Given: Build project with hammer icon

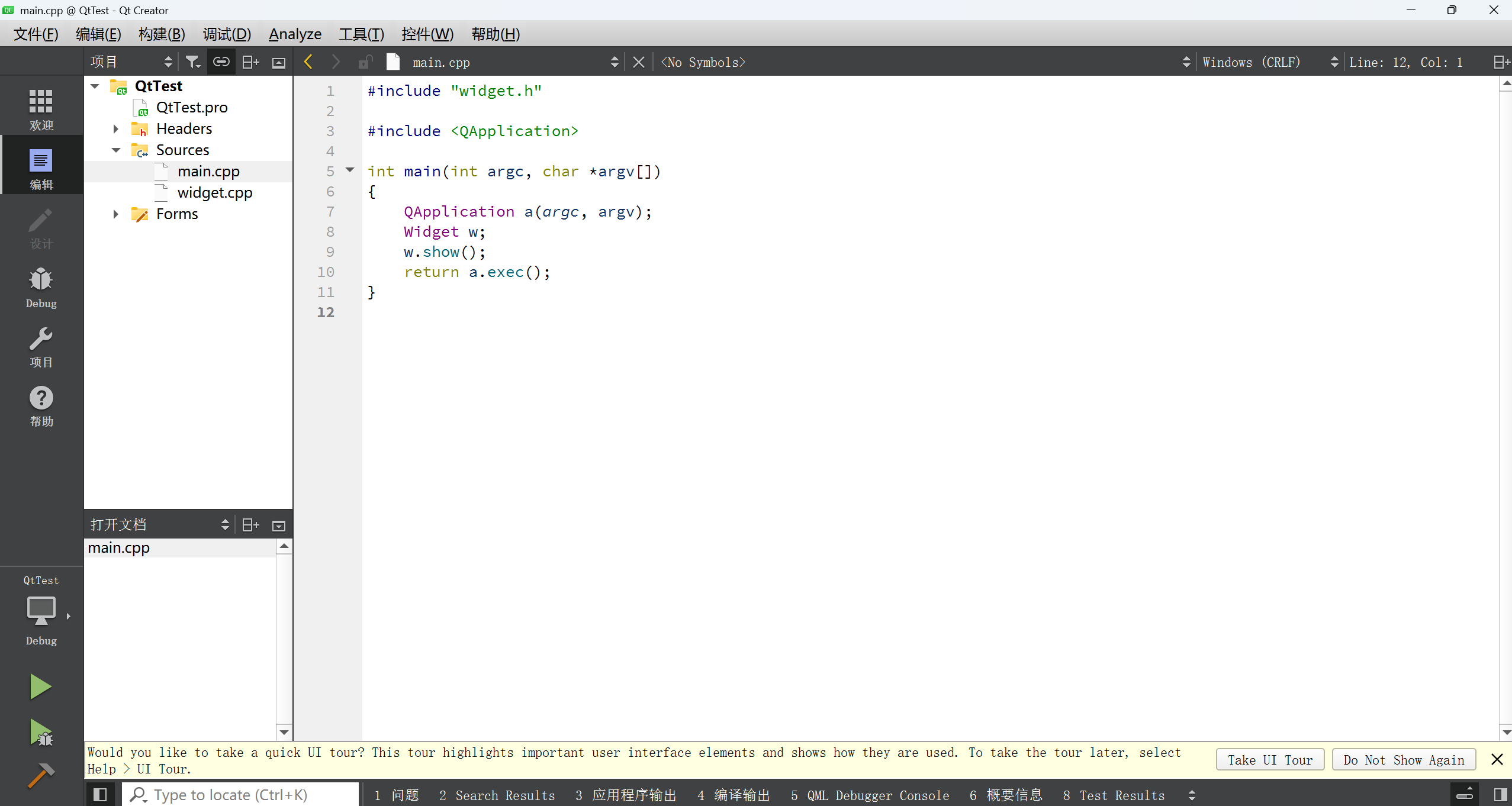Looking at the screenshot, I should pyautogui.click(x=41, y=775).
